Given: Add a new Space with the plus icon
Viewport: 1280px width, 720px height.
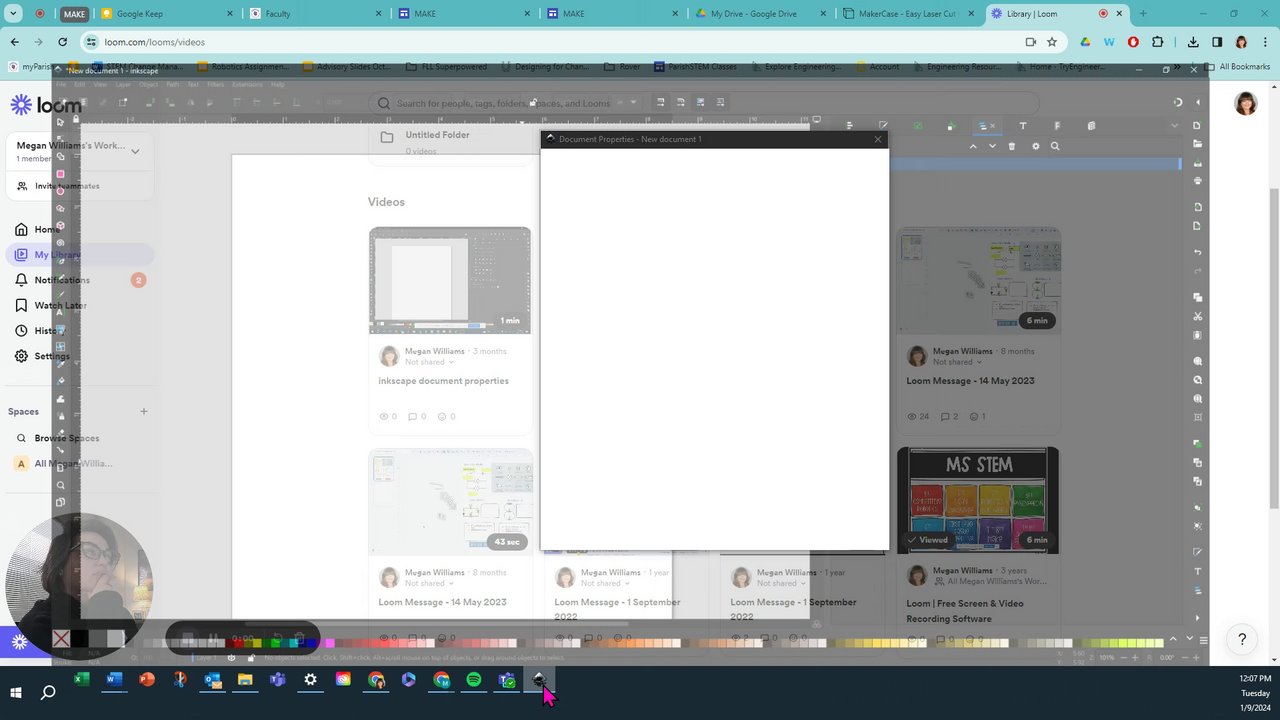Looking at the screenshot, I should (x=144, y=411).
